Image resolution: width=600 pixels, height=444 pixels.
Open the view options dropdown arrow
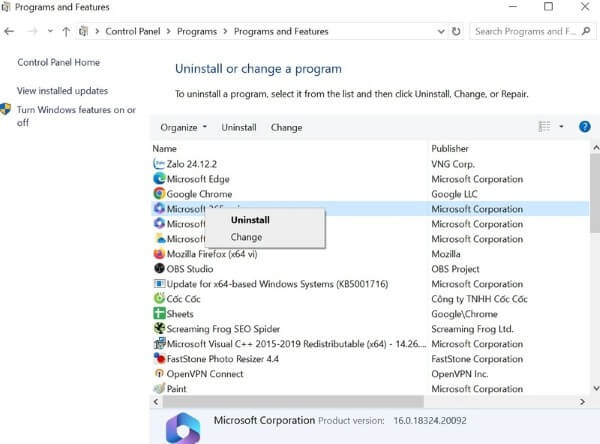pyautogui.click(x=561, y=127)
